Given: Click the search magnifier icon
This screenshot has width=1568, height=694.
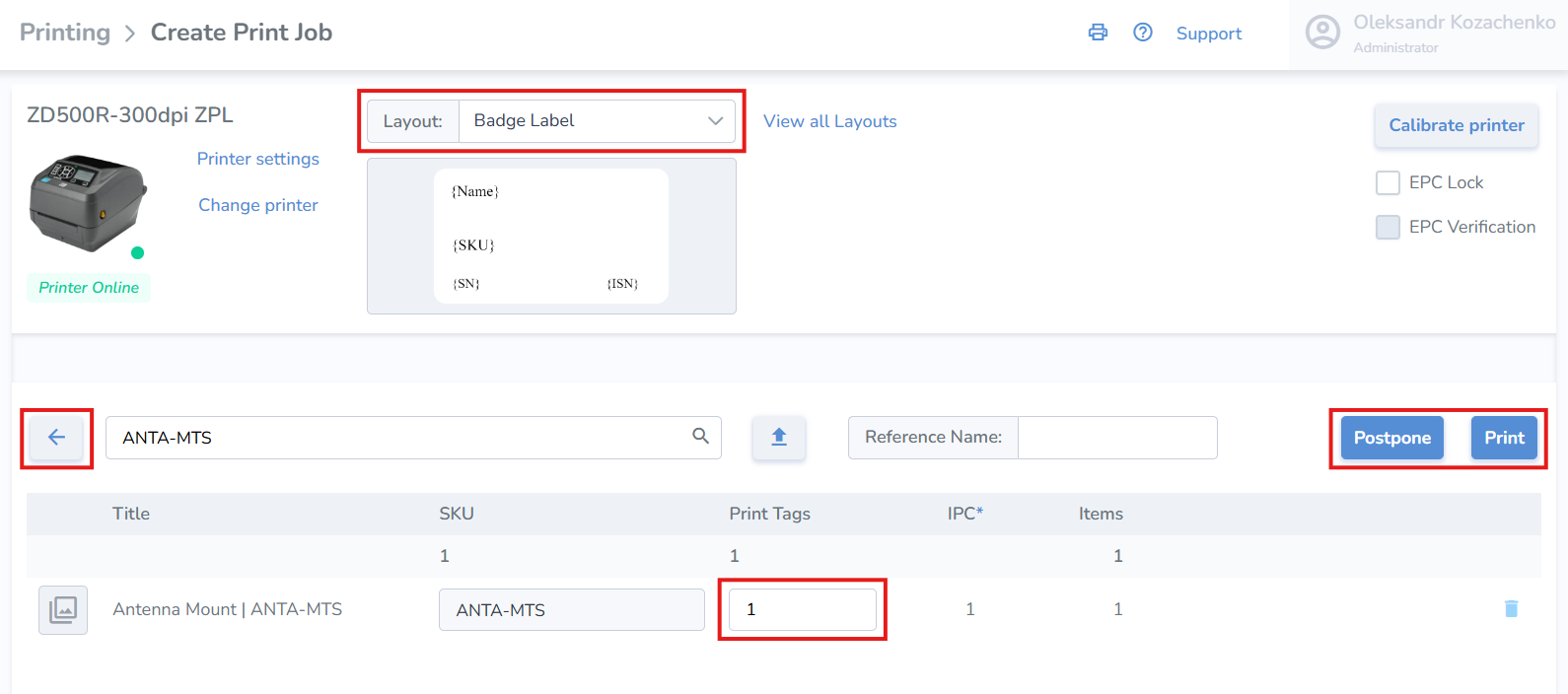Looking at the screenshot, I should coord(700,436).
